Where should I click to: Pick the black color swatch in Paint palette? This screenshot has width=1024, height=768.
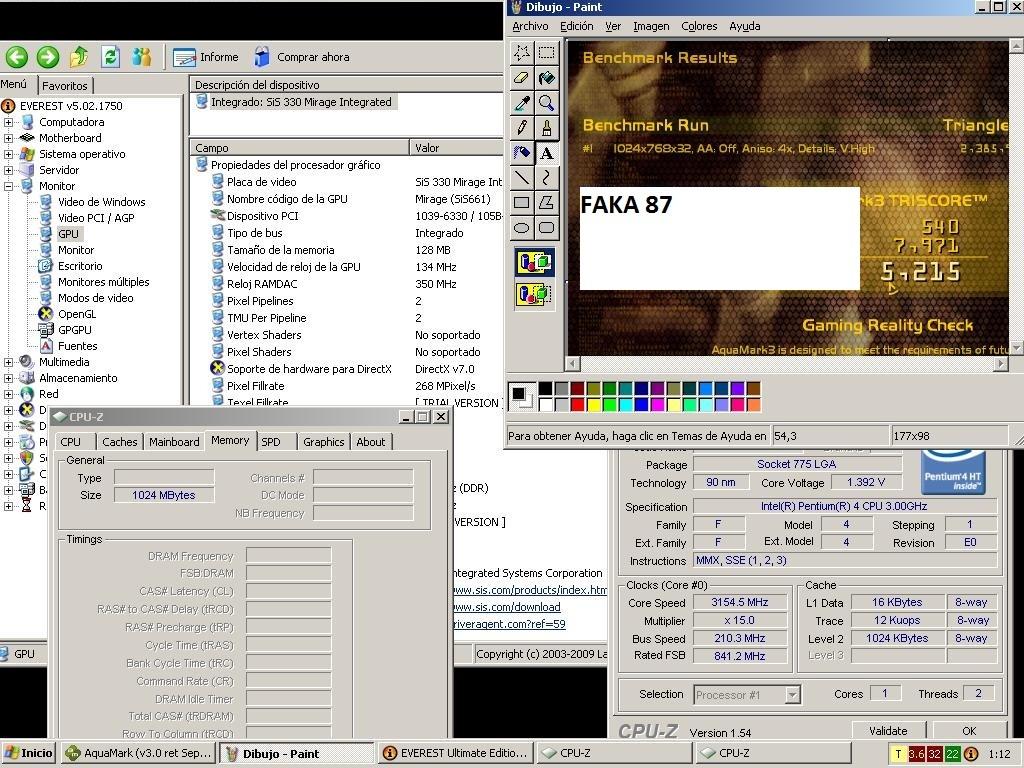pos(545,389)
